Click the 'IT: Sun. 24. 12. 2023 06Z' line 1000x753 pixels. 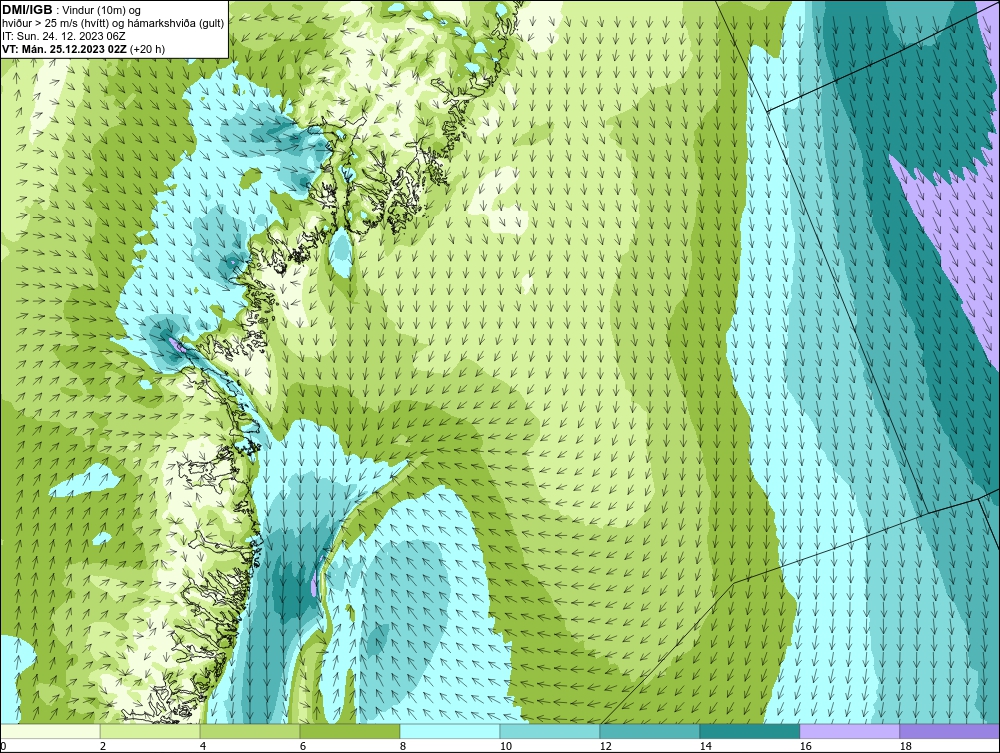64,36
